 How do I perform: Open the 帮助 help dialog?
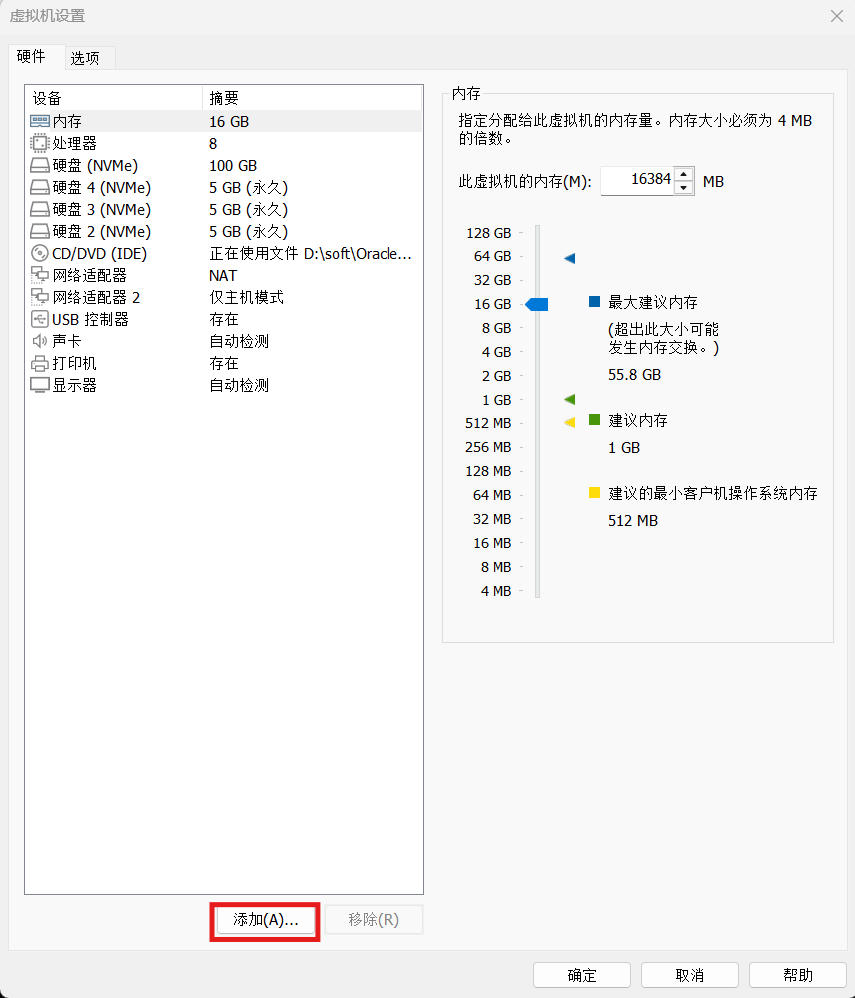click(797, 975)
